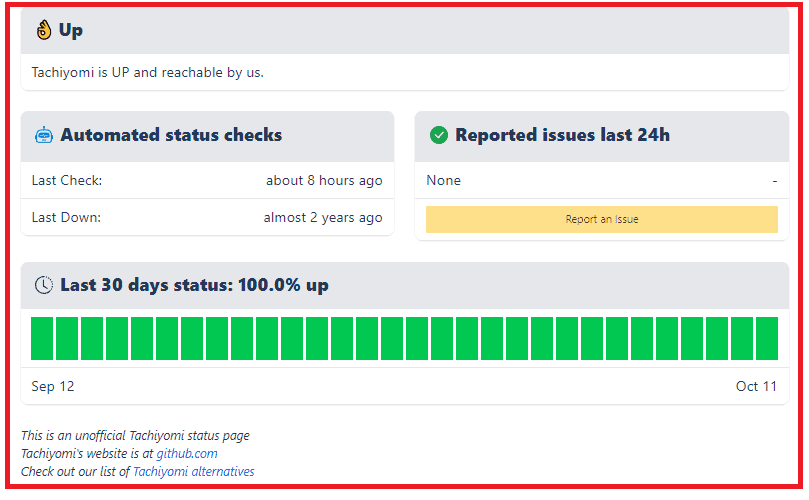Click 'This is an unofficial Tachiyomi status page' text
The image size is (809, 500).
pyautogui.click(x=135, y=436)
